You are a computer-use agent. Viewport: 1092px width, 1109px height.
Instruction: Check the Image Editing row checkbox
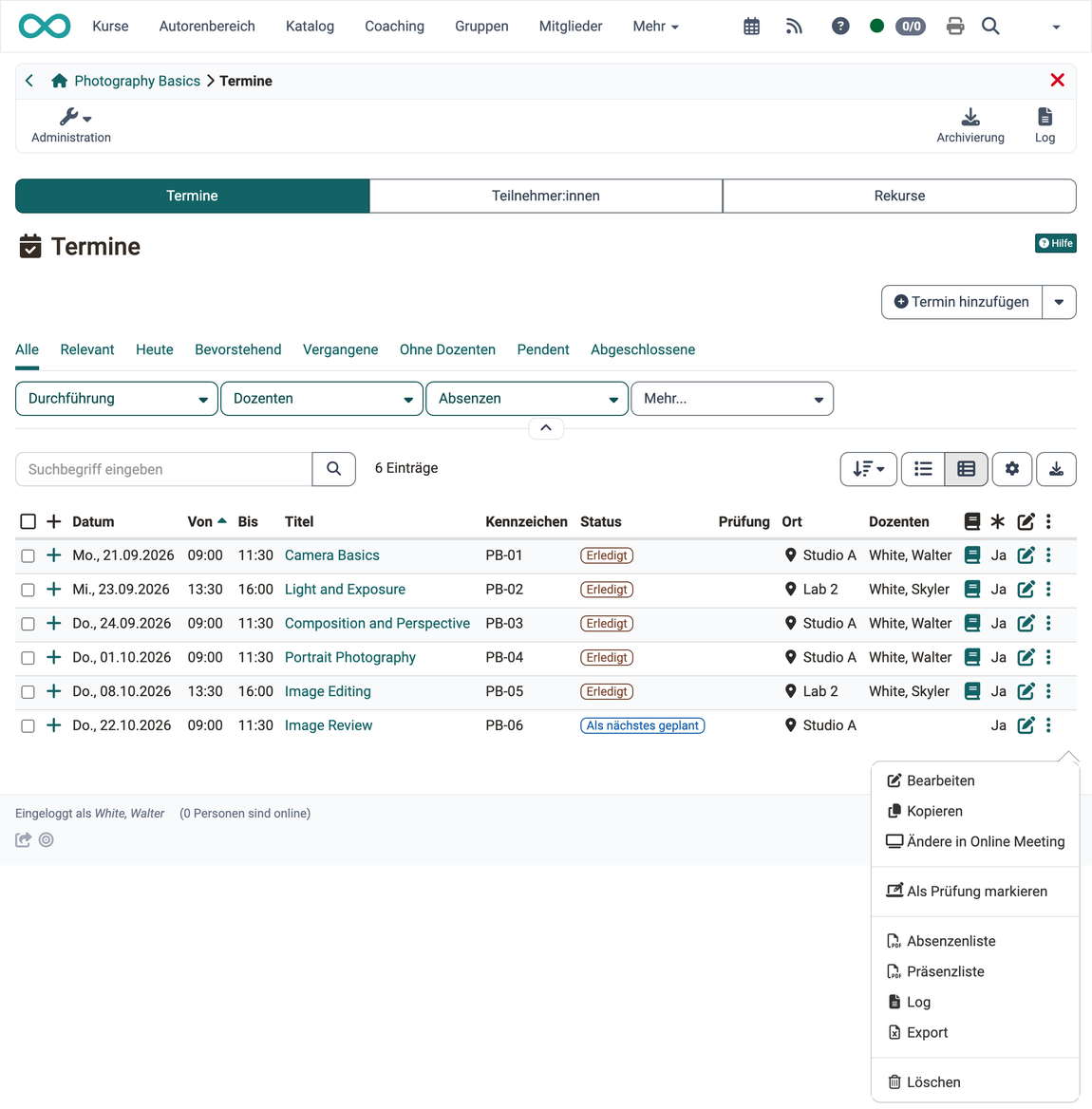pyautogui.click(x=28, y=692)
